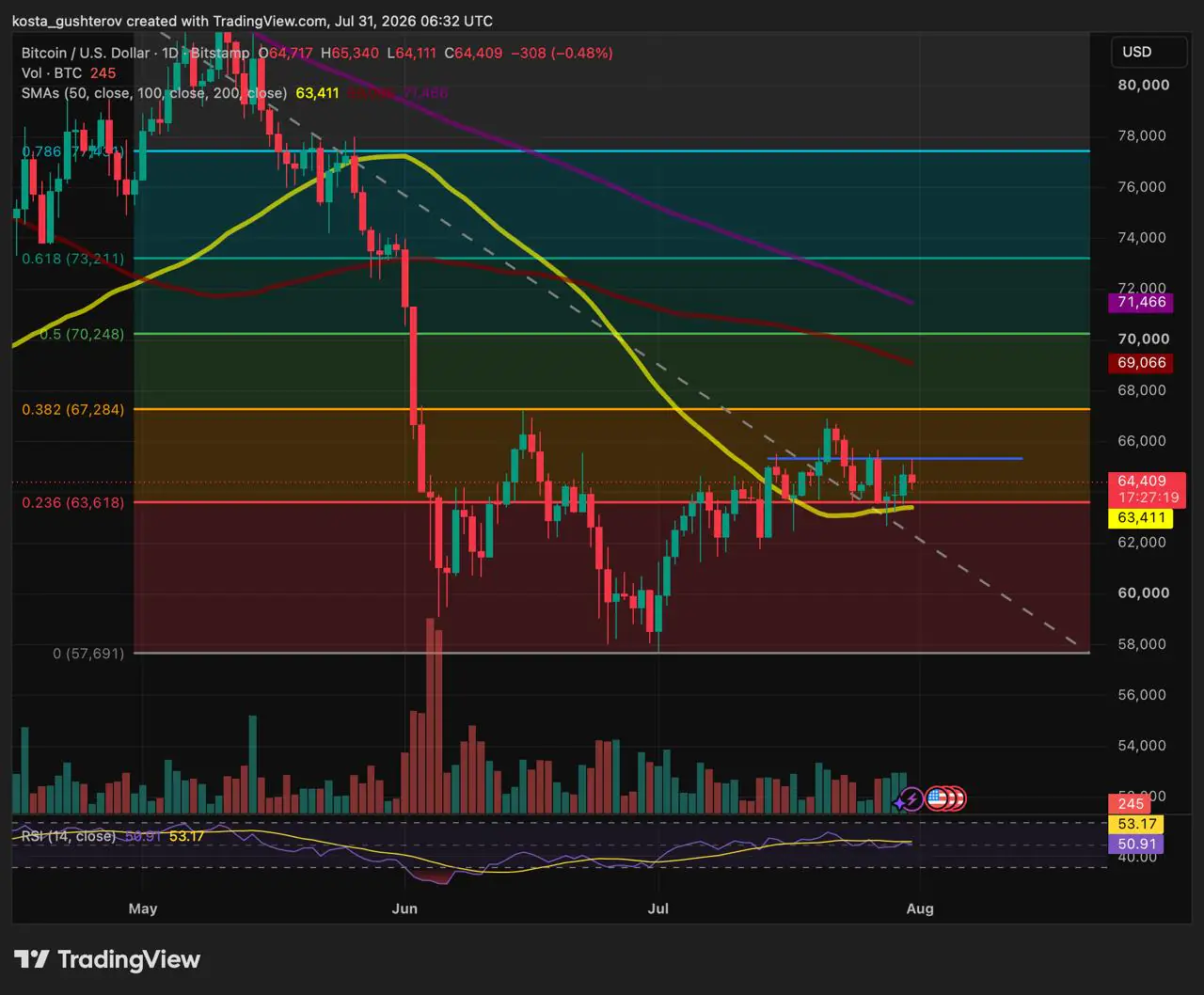Click the purple lightning event icon

911,799
